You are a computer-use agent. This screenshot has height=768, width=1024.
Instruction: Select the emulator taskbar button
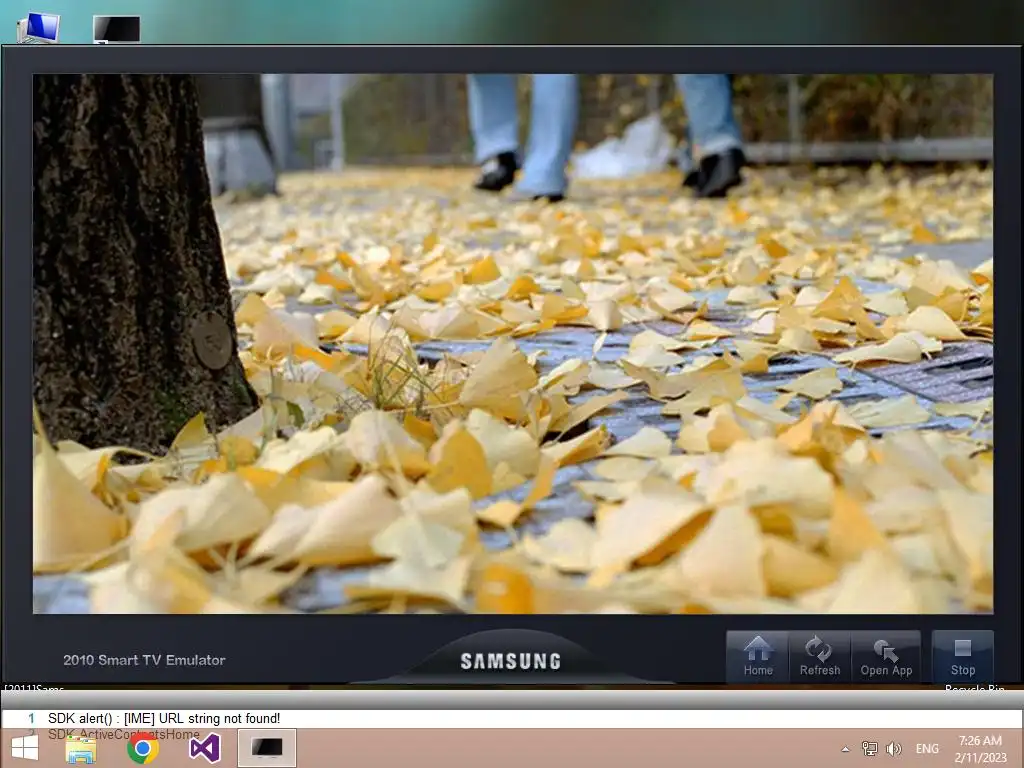click(x=266, y=748)
